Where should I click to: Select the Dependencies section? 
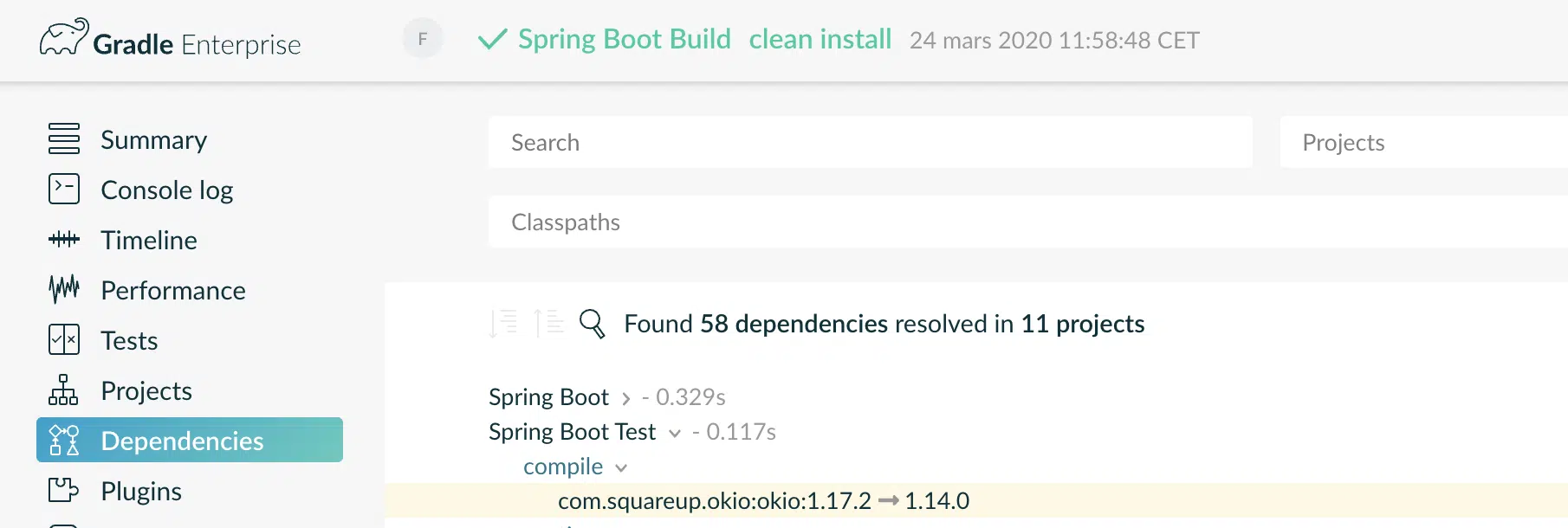pos(190,440)
